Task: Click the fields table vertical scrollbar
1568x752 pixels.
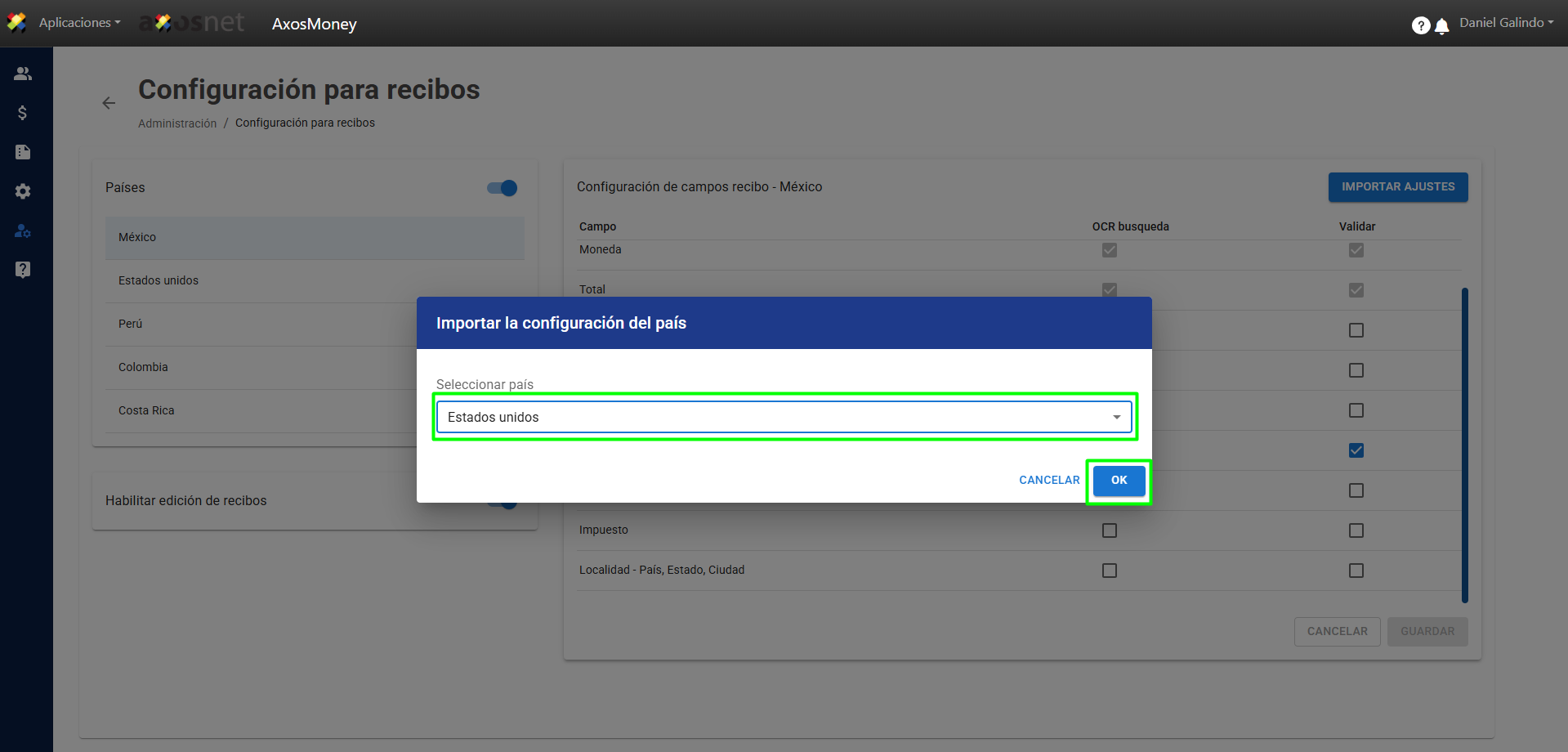Action: pyautogui.click(x=1464, y=444)
